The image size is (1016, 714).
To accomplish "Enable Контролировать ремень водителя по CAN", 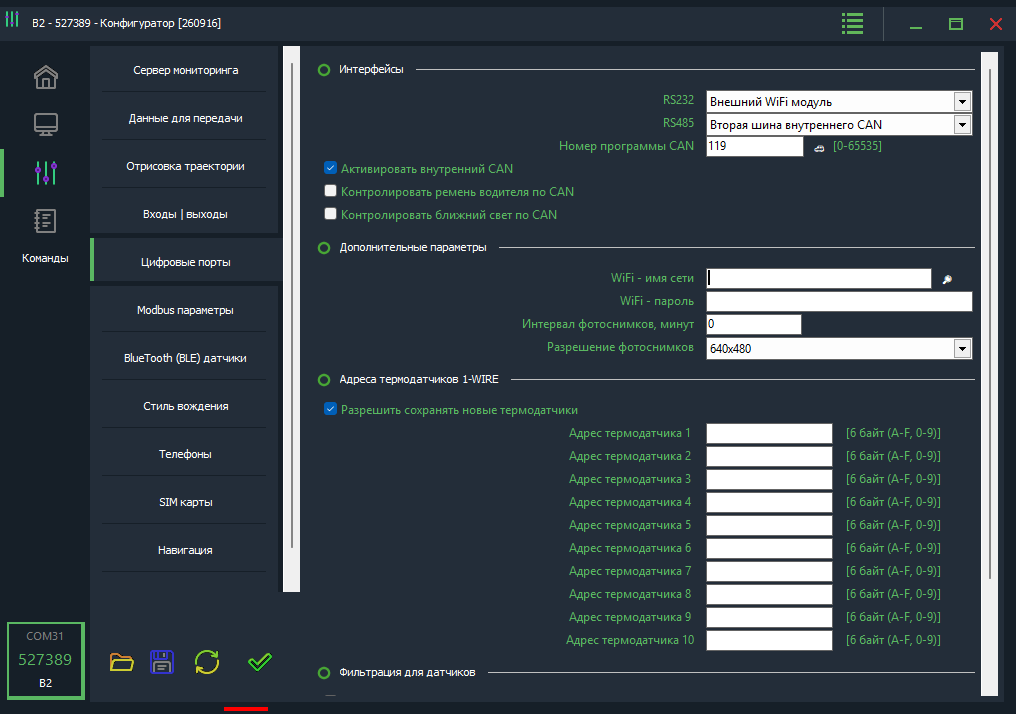I will [330, 191].
